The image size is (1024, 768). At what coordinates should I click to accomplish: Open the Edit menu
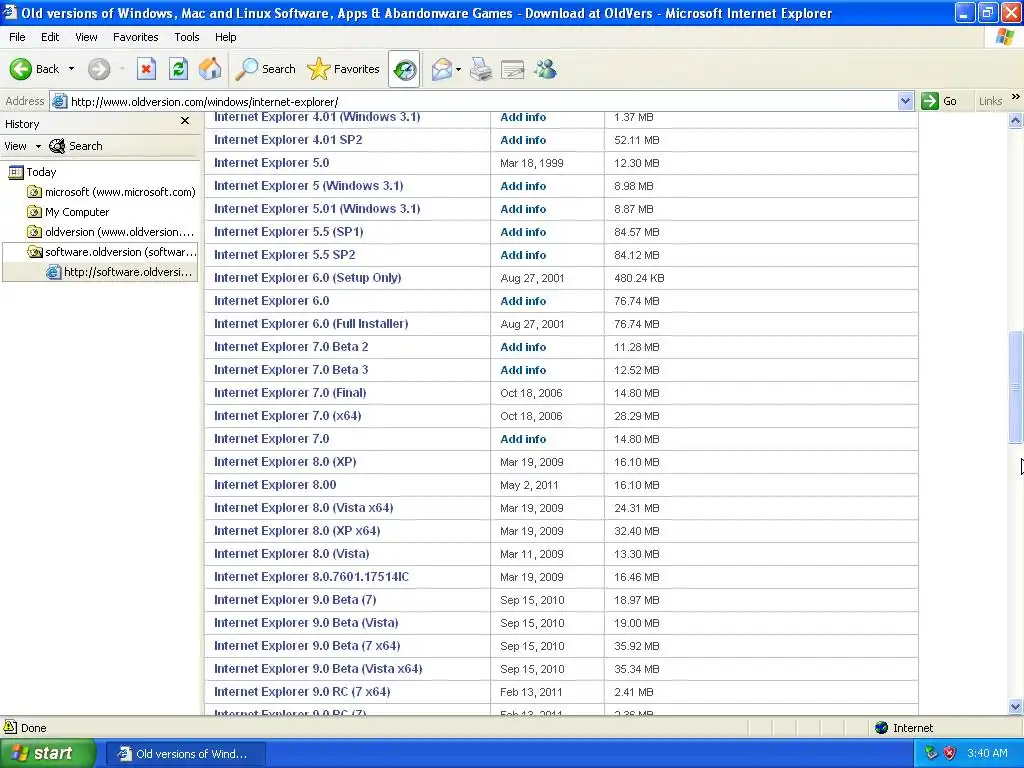coord(50,37)
